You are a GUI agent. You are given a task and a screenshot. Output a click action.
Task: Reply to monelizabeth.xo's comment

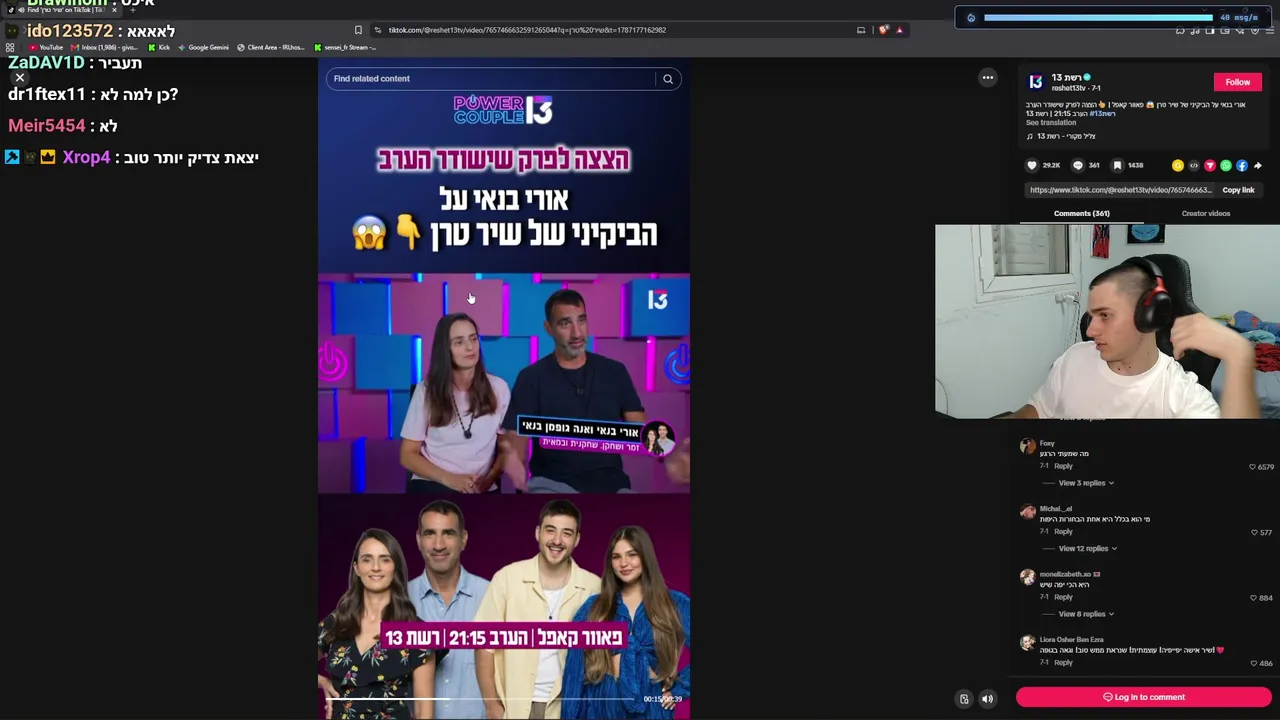coord(1063,597)
